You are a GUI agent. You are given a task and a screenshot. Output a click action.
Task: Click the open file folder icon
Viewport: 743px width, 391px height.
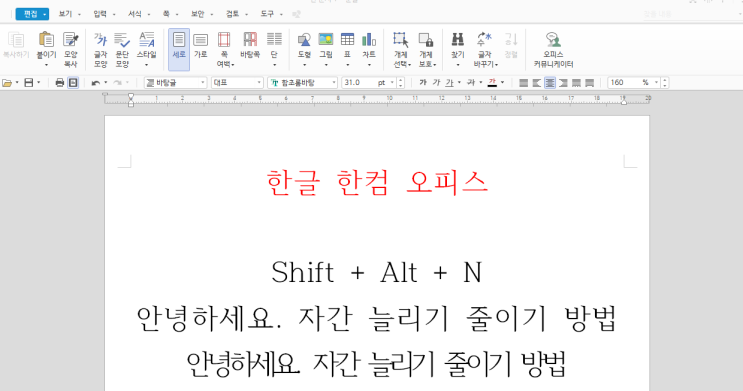point(7,82)
